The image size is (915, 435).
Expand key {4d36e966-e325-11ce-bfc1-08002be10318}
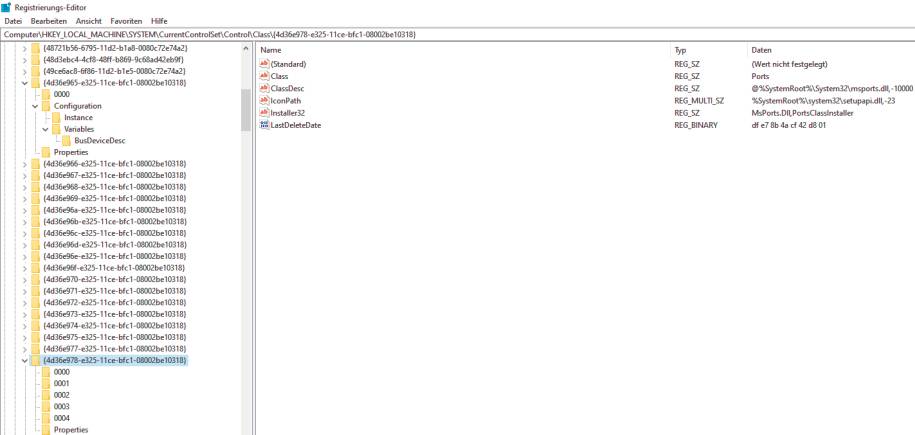25,164
